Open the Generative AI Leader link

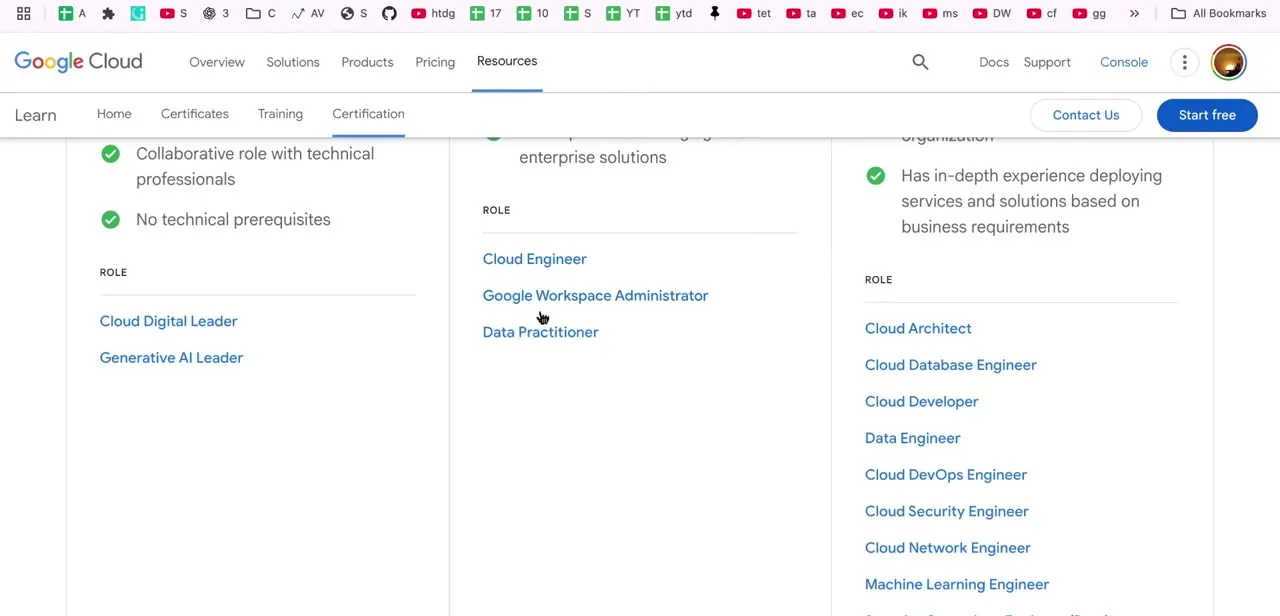[x=171, y=358]
